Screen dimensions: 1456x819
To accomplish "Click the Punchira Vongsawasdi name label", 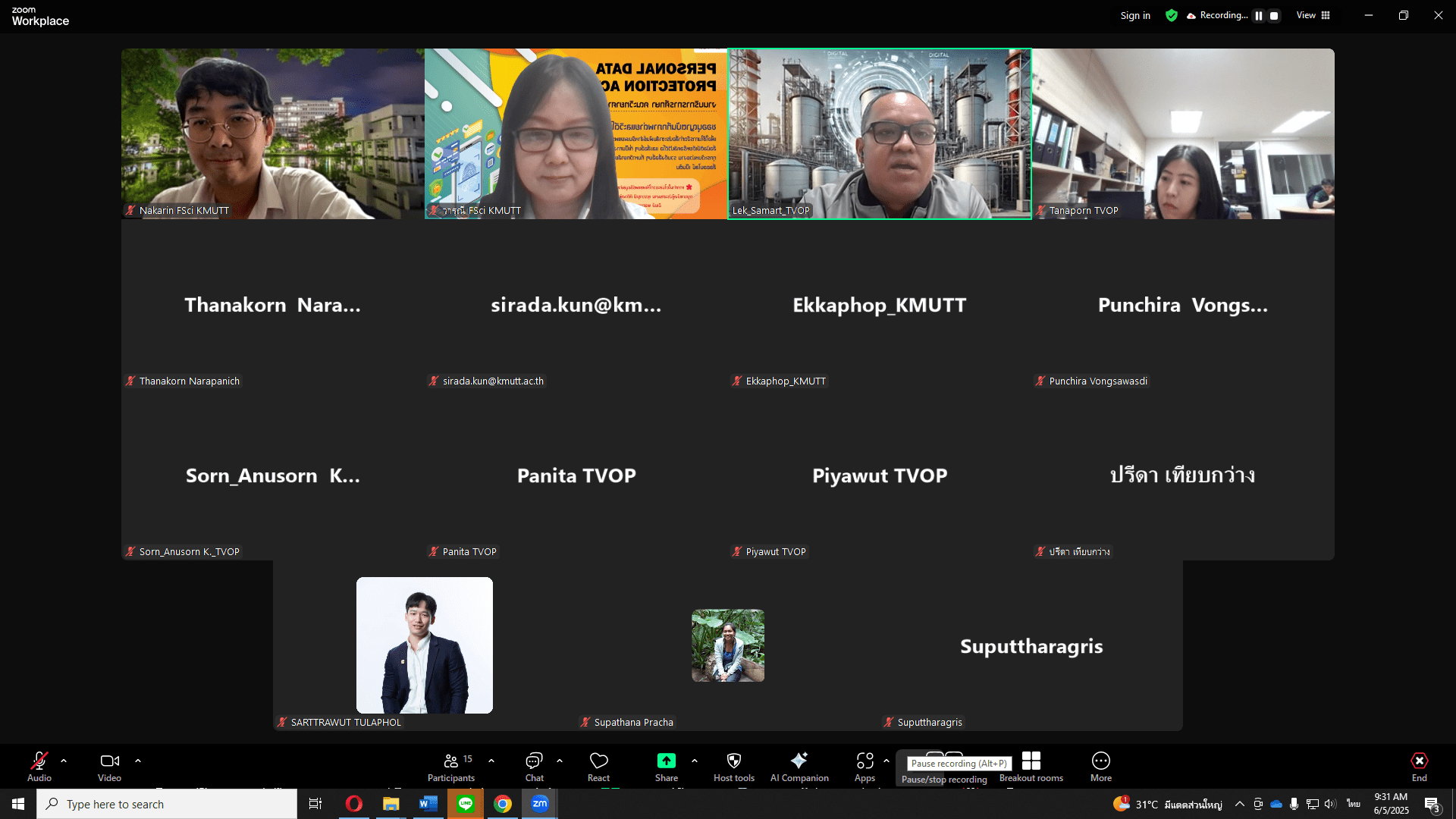I will pyautogui.click(x=1098, y=381).
